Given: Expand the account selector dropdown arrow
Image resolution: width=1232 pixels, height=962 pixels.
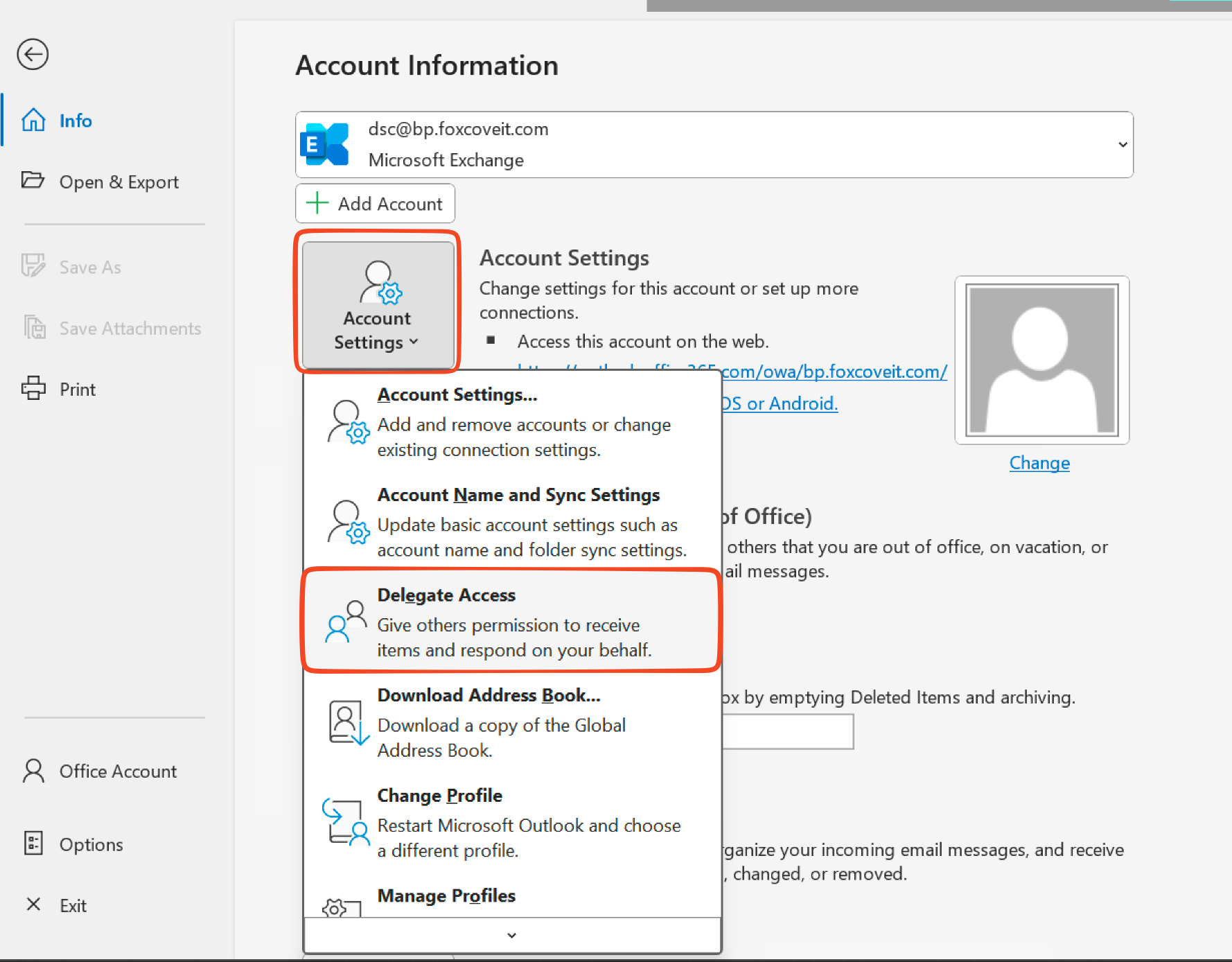Looking at the screenshot, I should pos(1122,144).
